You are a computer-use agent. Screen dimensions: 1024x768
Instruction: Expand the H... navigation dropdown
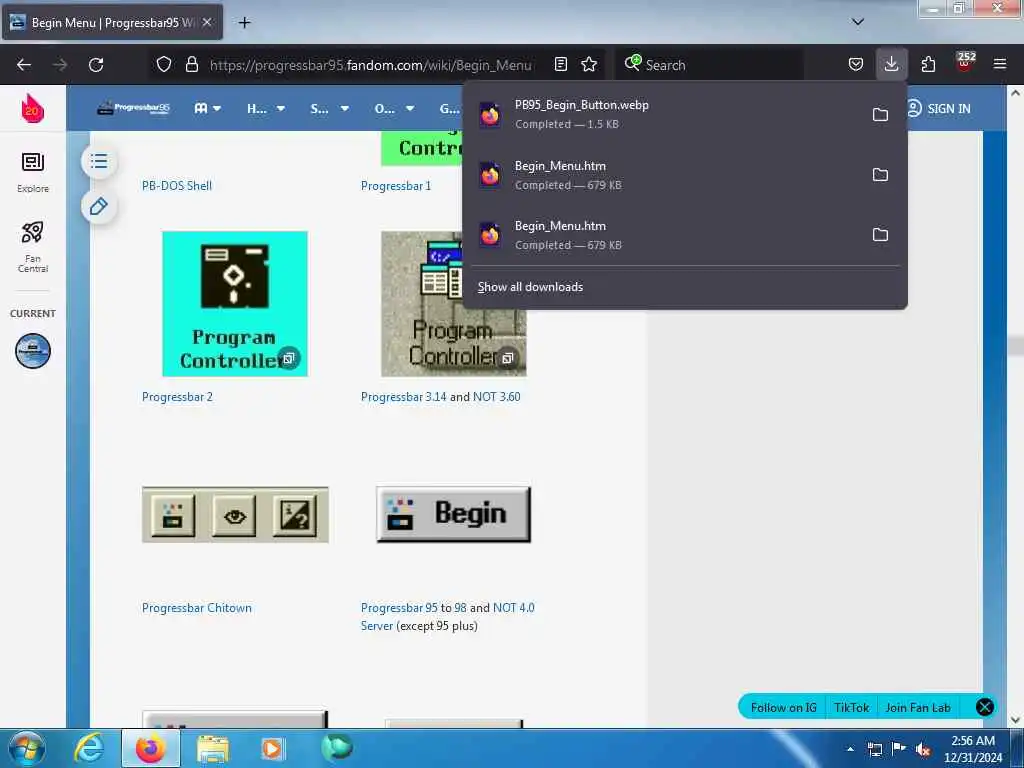click(266, 108)
